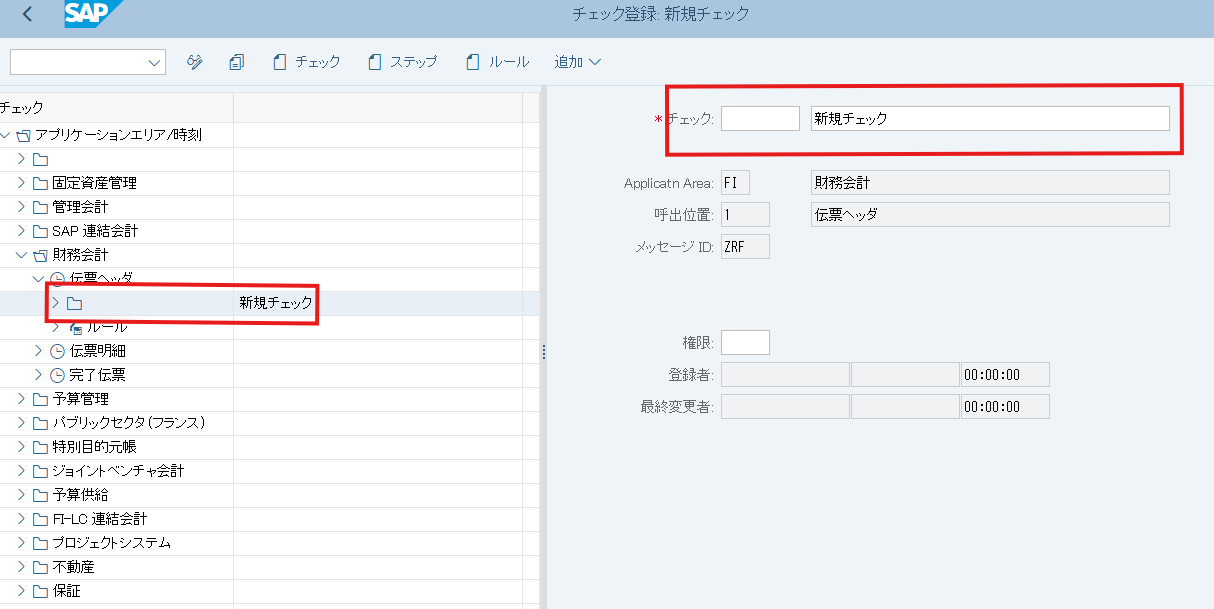Collapse the 財務会計 folder node
The image size is (1214, 609).
click(x=22, y=255)
